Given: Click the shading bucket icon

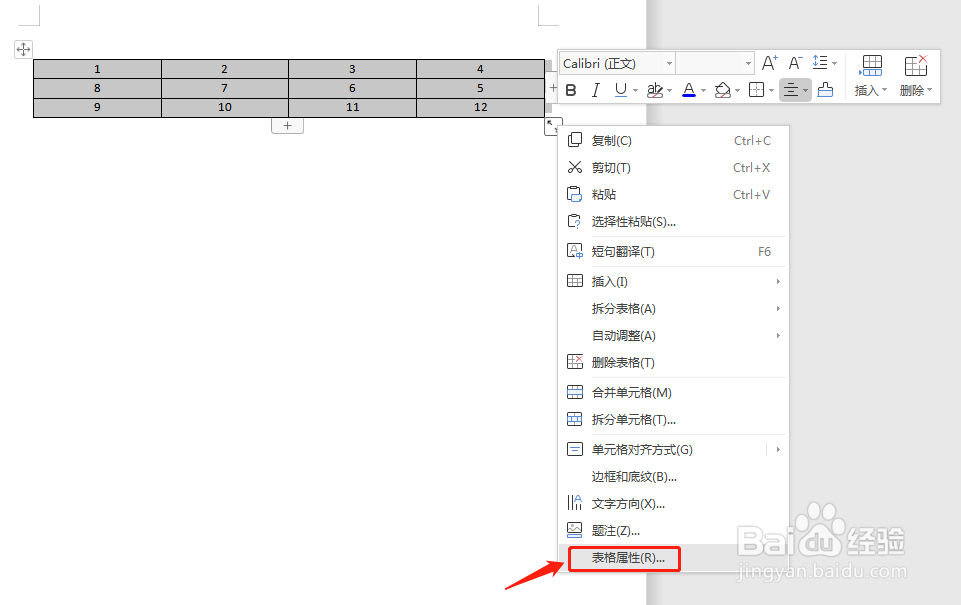Looking at the screenshot, I should pyautogui.click(x=723, y=90).
